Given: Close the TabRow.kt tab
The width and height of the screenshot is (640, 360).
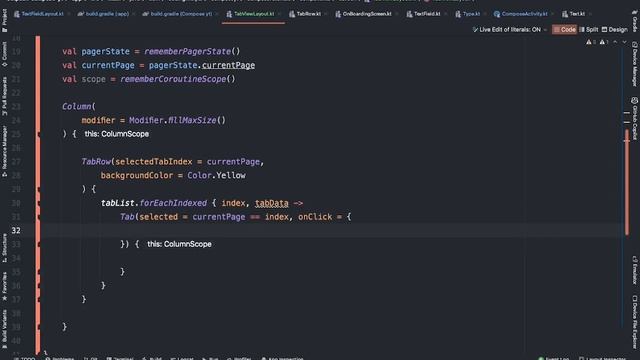Looking at the screenshot, I should pos(326,14).
